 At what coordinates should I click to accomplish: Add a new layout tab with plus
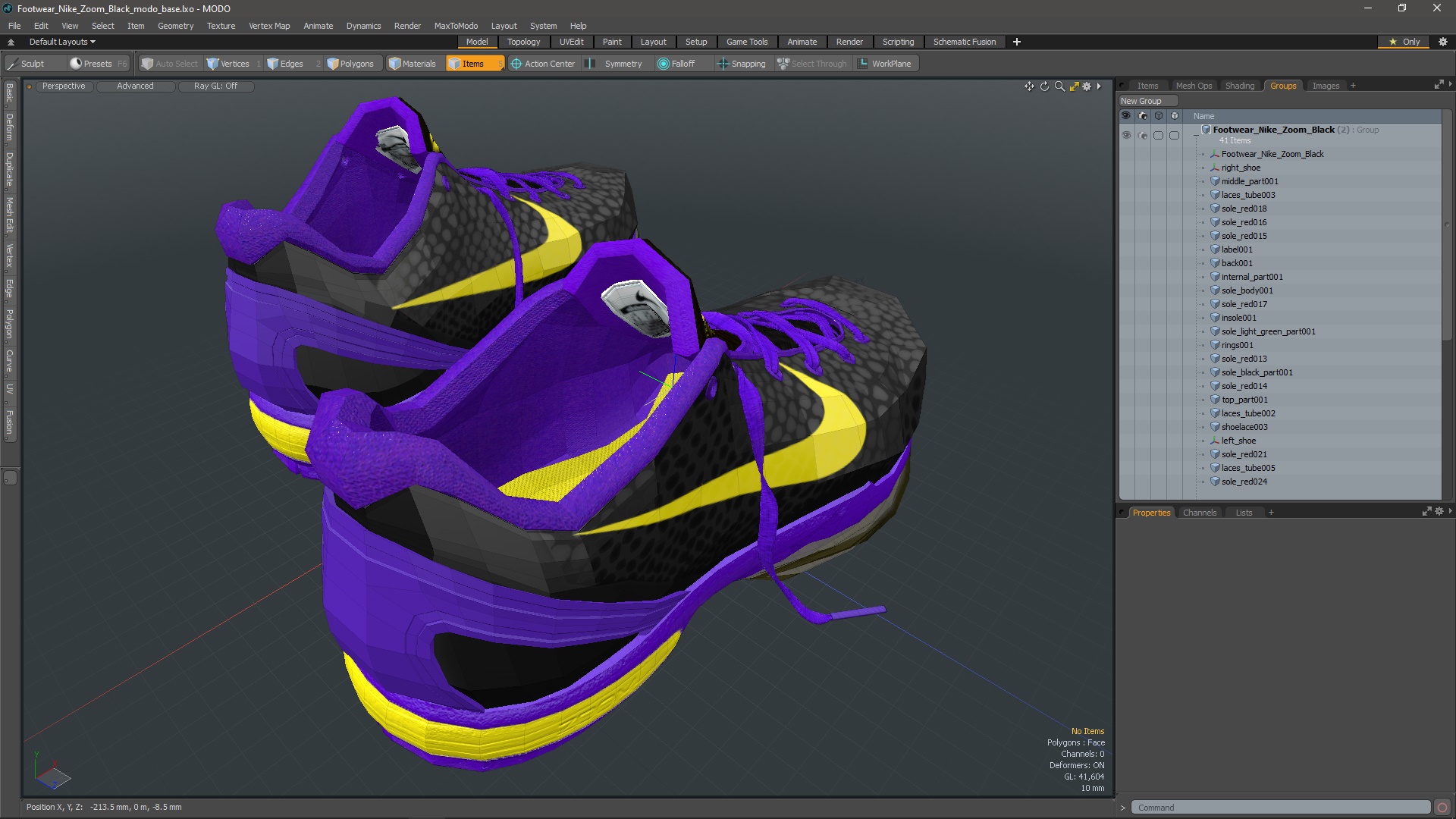point(1016,42)
